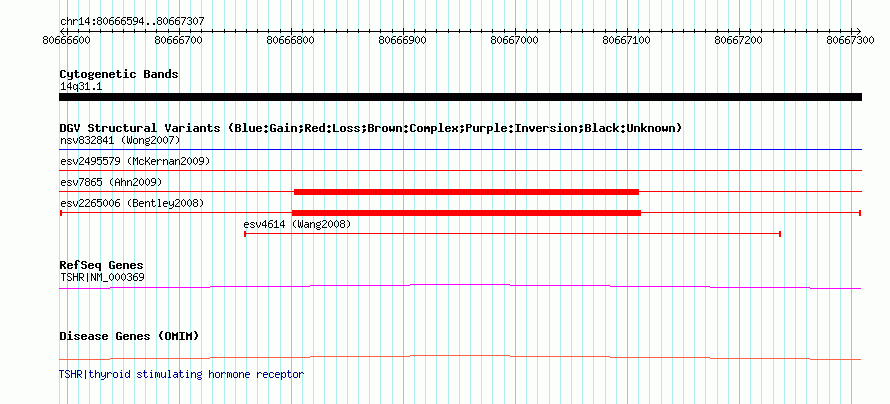This screenshot has height=404, width=890.
Task: Open variant esv2495579 (McKernan2009) label
Action: (x=135, y=161)
